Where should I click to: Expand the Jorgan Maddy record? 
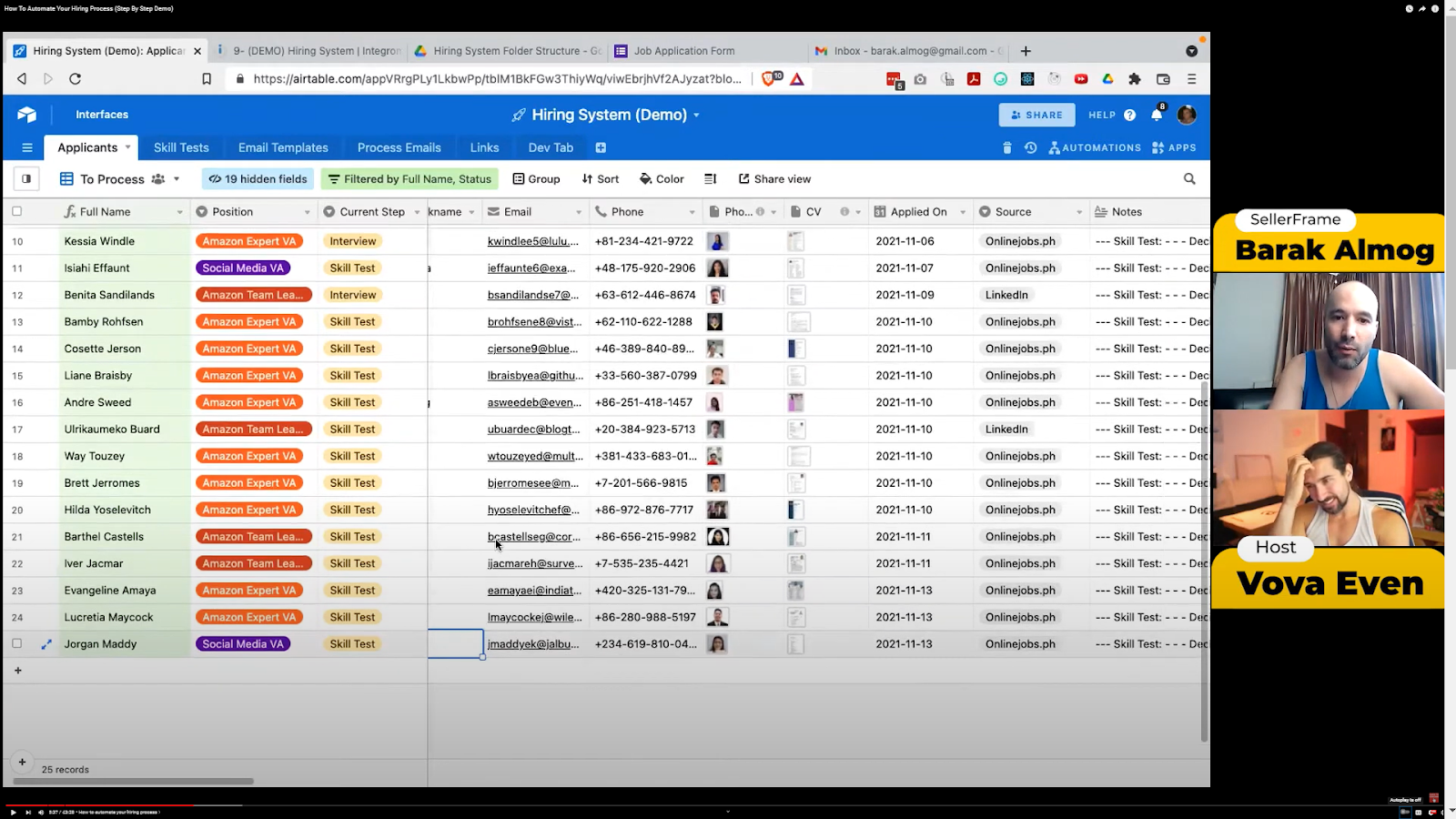point(46,644)
